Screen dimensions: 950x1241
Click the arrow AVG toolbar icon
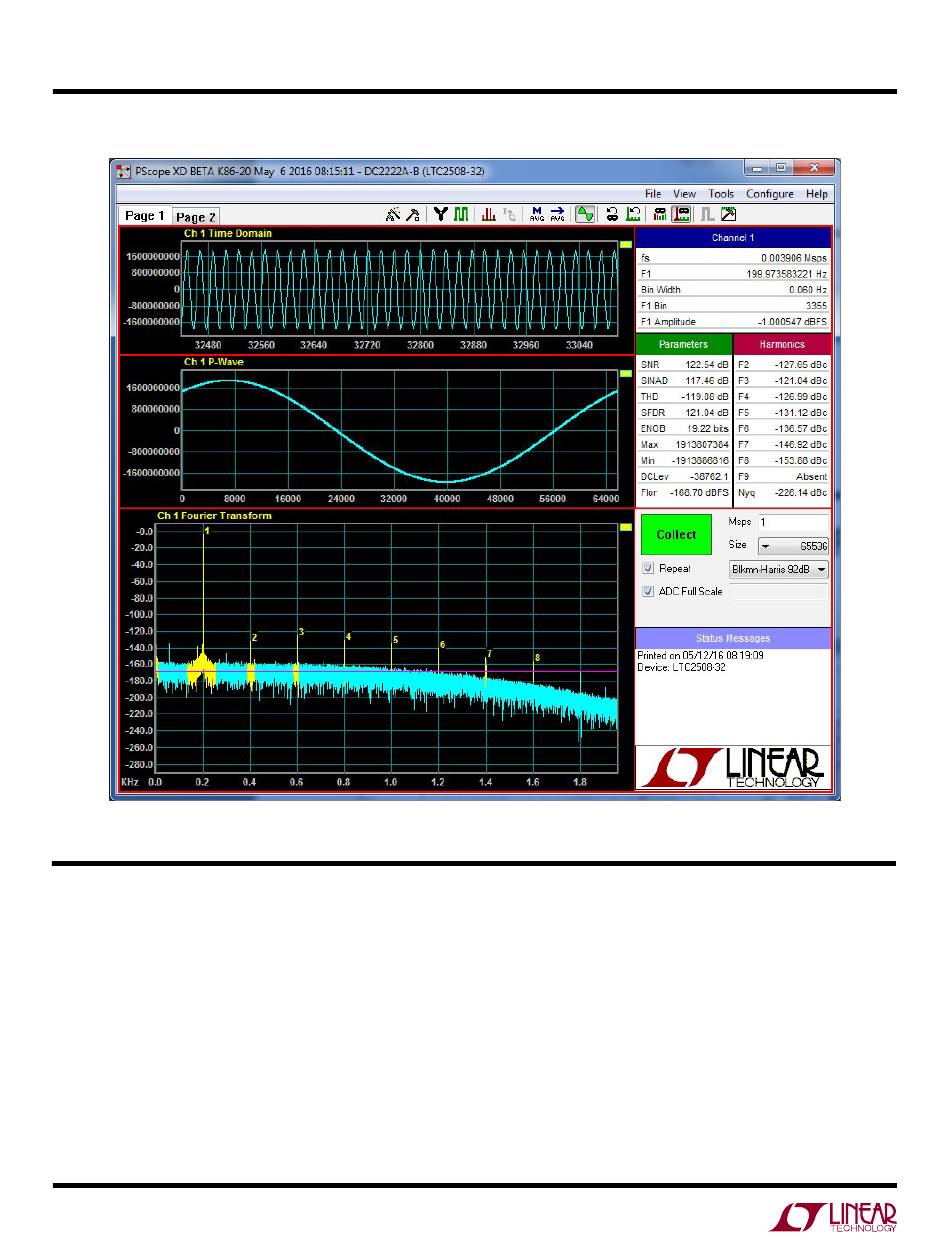558,214
